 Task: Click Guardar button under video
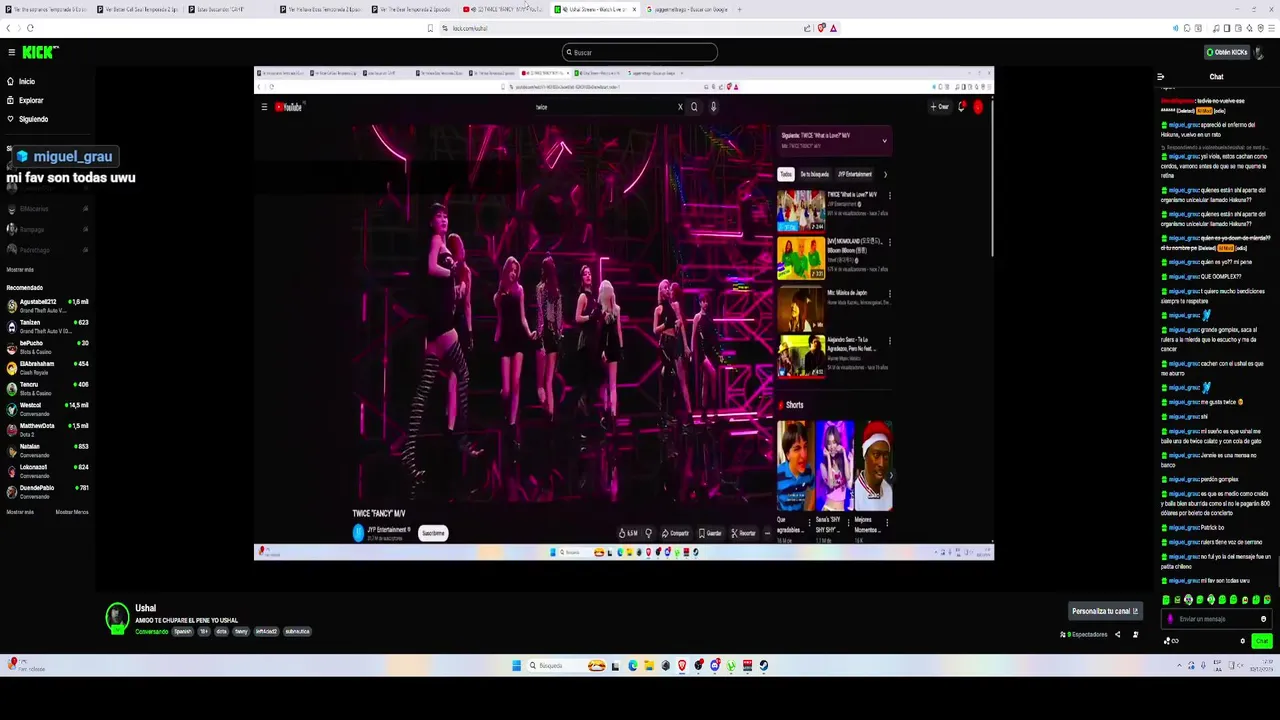[x=710, y=533]
